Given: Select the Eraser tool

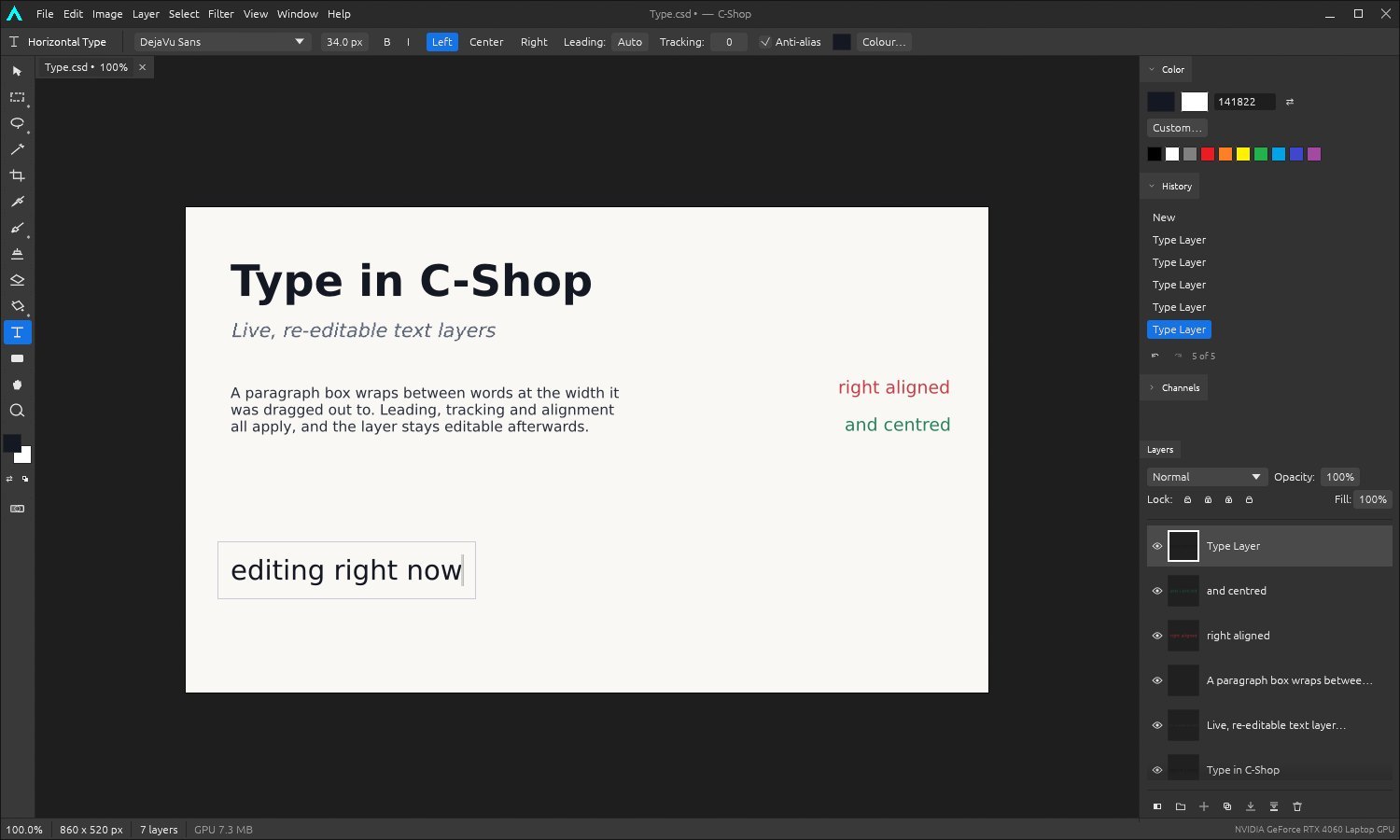Looking at the screenshot, I should [17, 280].
